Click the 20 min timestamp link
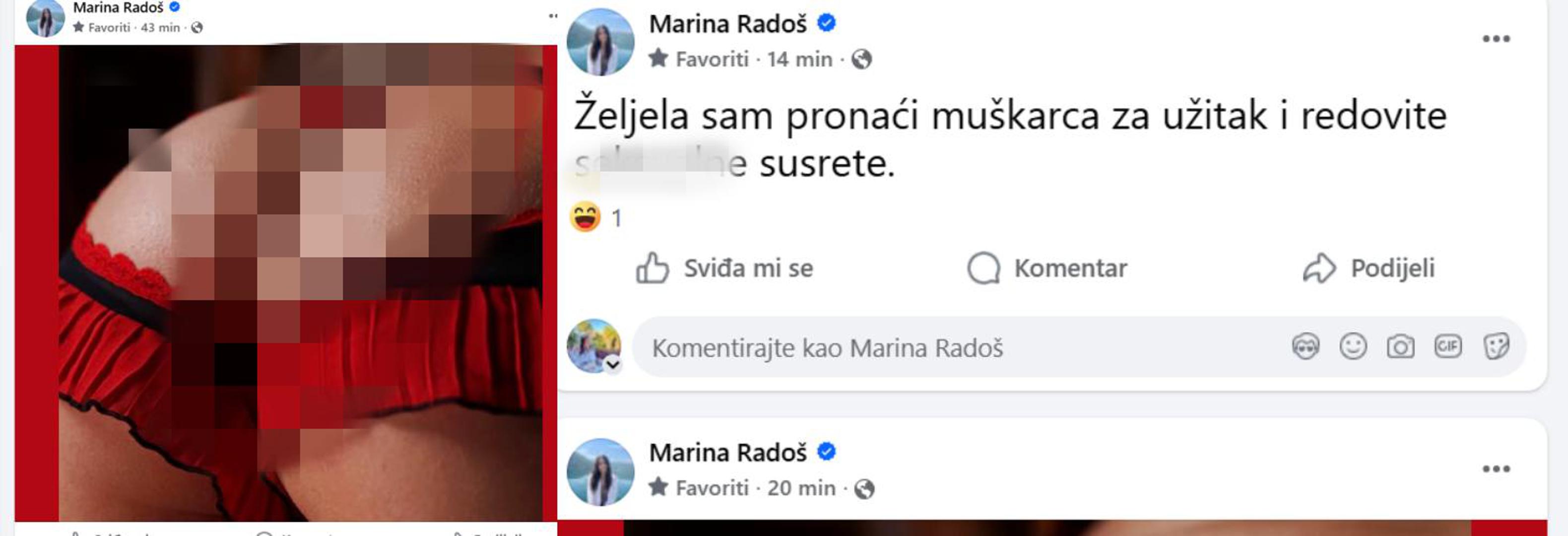This screenshot has width=1568, height=536. [801, 488]
